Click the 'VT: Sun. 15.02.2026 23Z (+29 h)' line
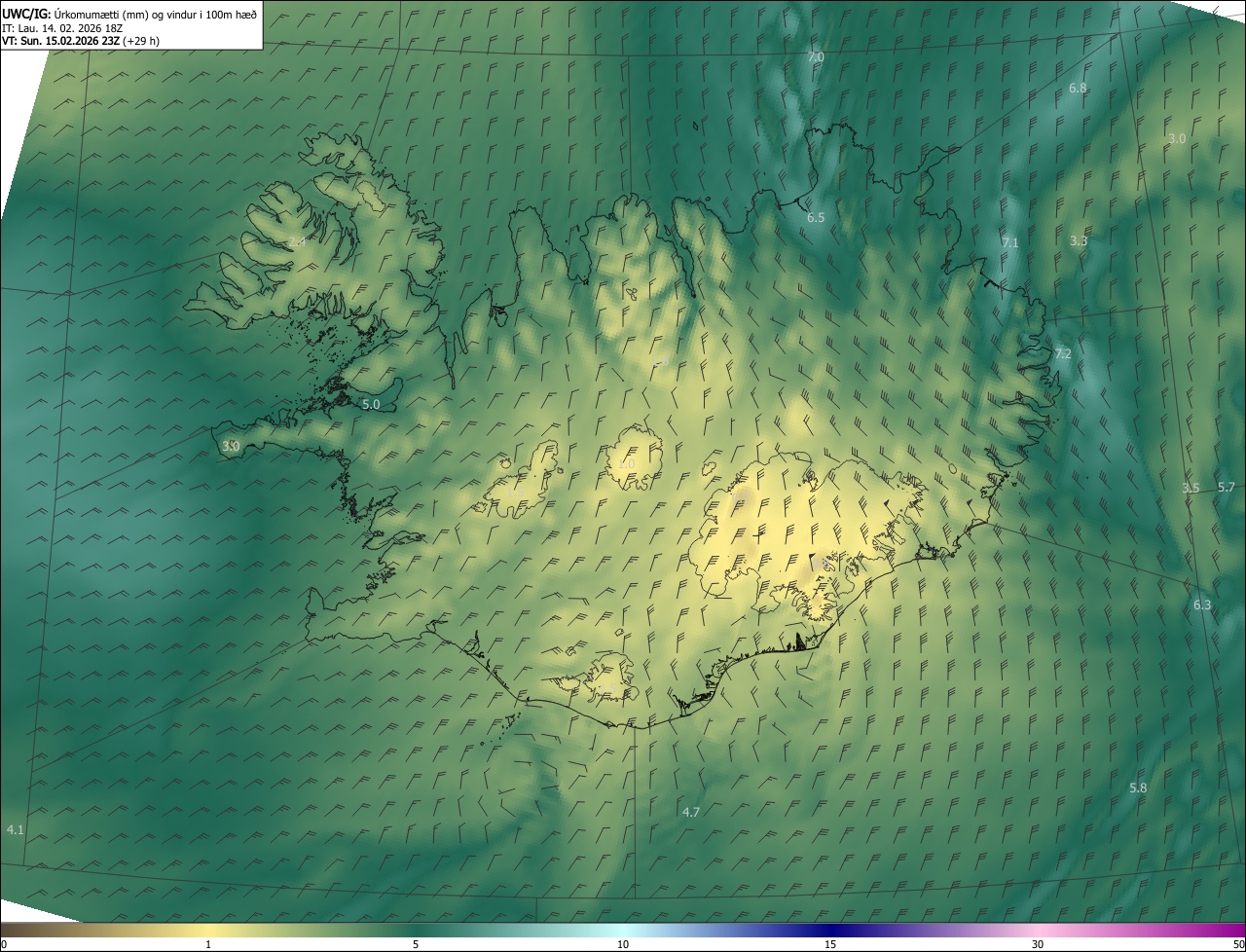 81,41
